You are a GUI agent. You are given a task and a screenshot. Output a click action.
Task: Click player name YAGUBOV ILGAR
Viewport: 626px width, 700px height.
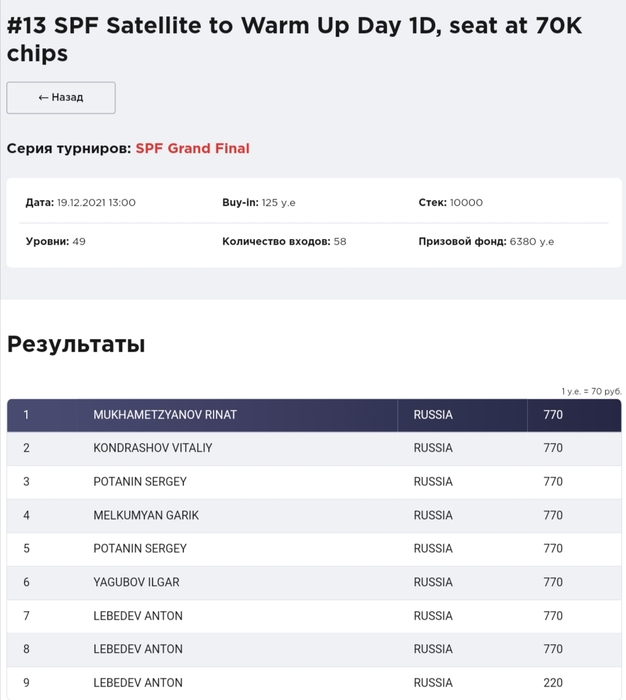click(x=139, y=582)
